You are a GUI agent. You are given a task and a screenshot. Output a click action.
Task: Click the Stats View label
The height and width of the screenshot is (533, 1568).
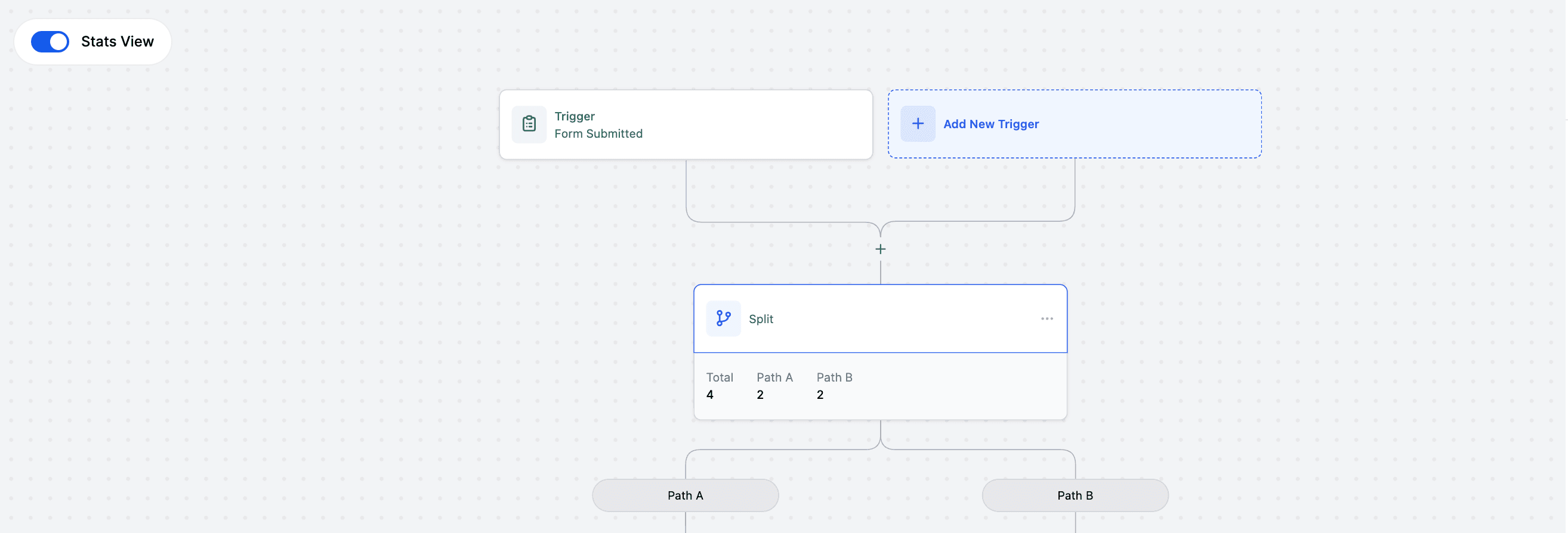point(117,41)
